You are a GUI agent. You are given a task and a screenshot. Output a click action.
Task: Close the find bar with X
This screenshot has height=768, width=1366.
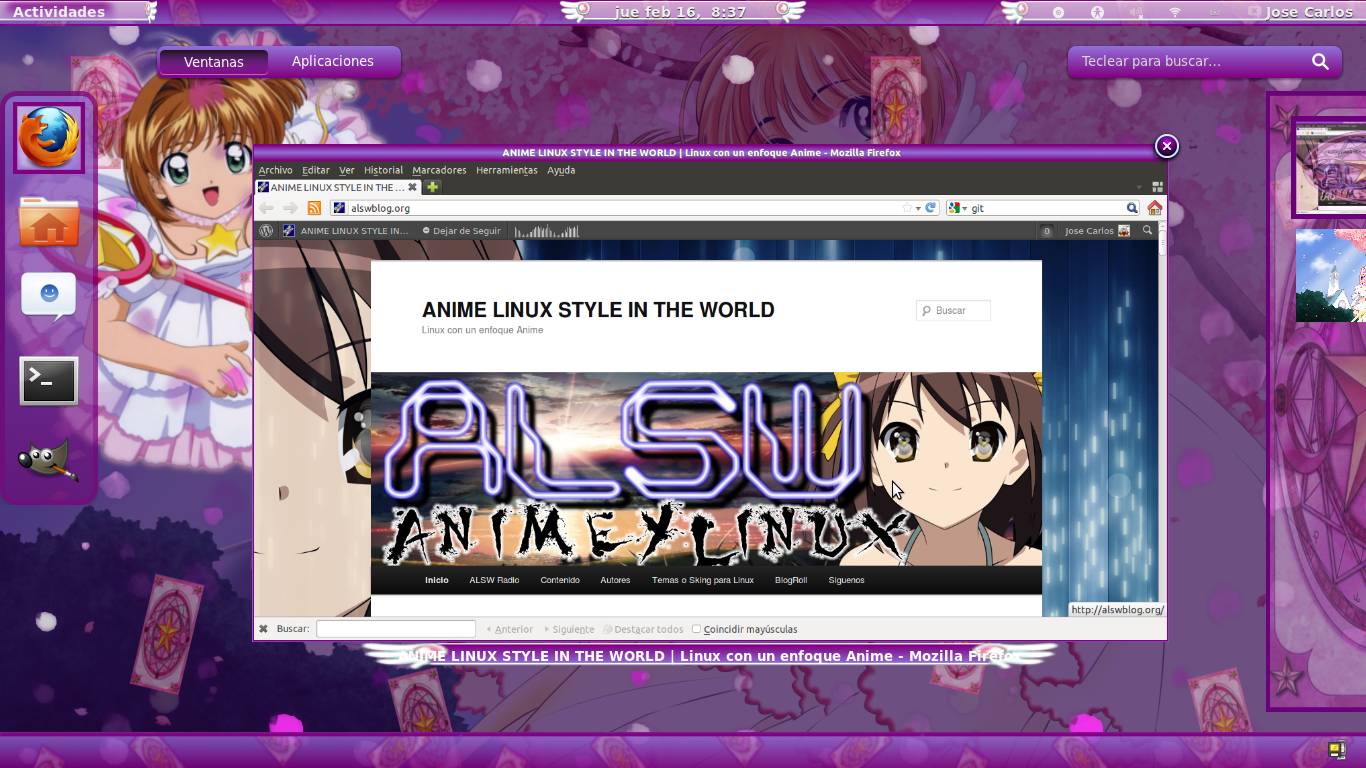click(x=263, y=629)
